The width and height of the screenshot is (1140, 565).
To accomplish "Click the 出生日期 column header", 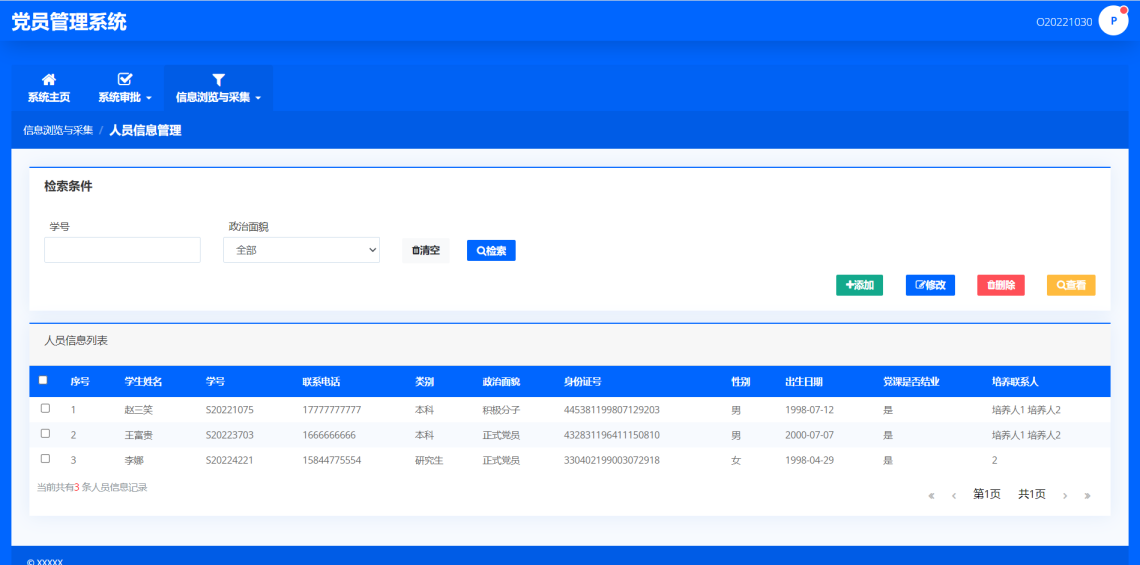I will point(804,382).
